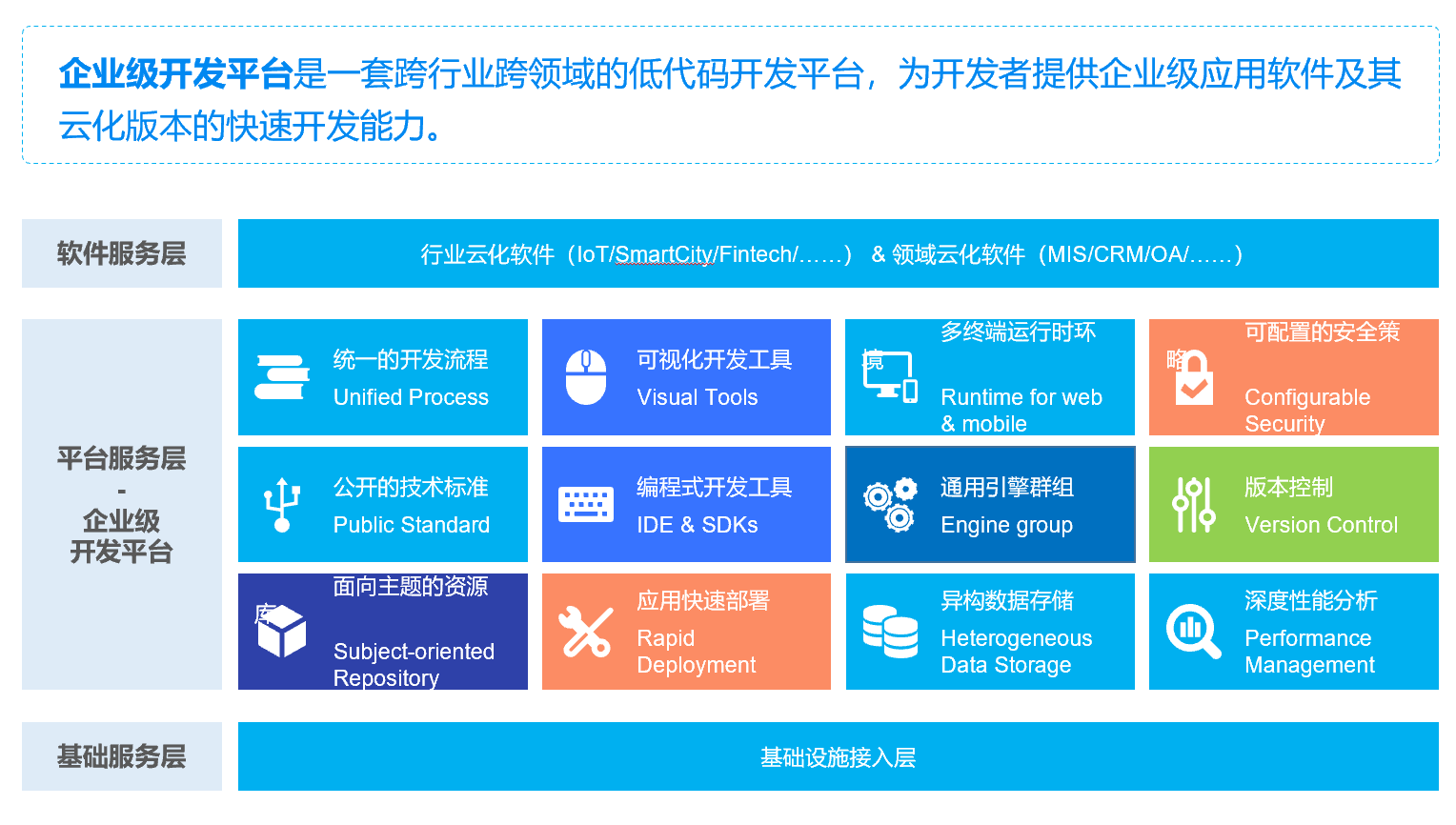This screenshot has width=1456, height=825.
Task: Click the mouse icon for Visual Tools
Action: (x=586, y=377)
